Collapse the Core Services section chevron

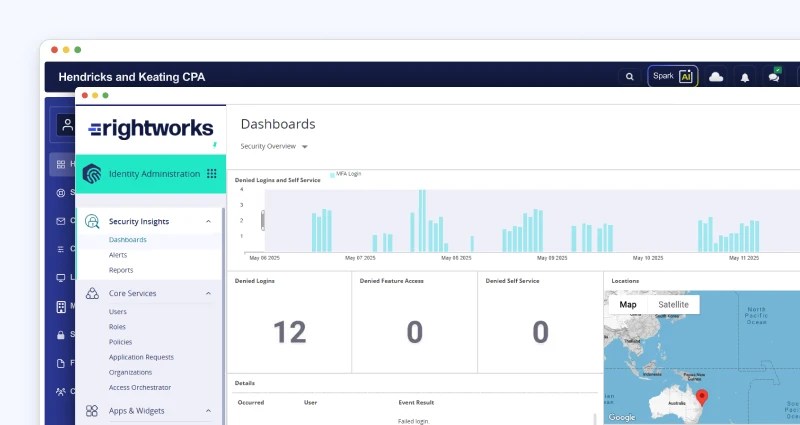coord(208,293)
